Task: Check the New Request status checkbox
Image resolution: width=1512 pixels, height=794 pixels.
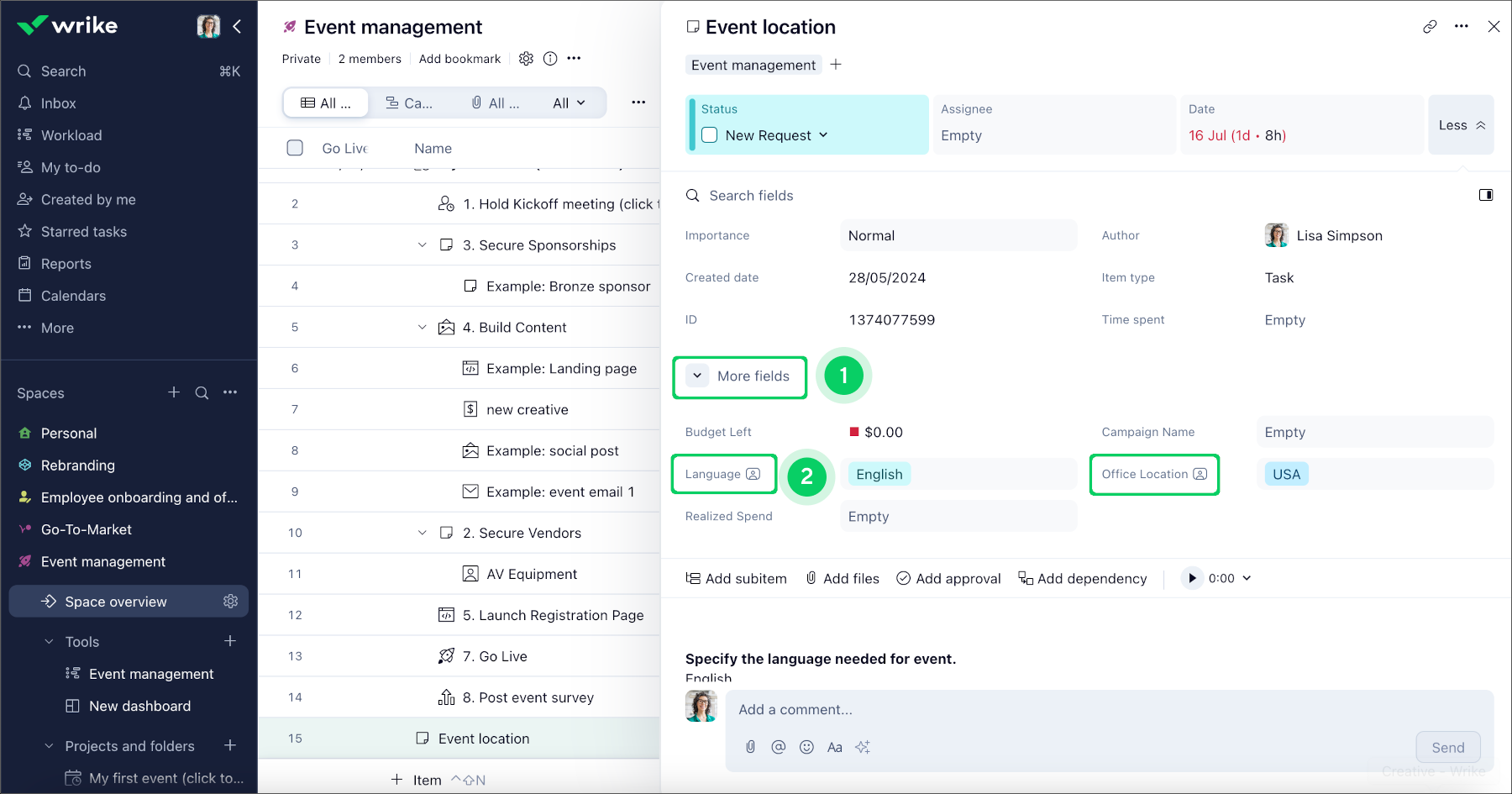Action: pyautogui.click(x=709, y=134)
